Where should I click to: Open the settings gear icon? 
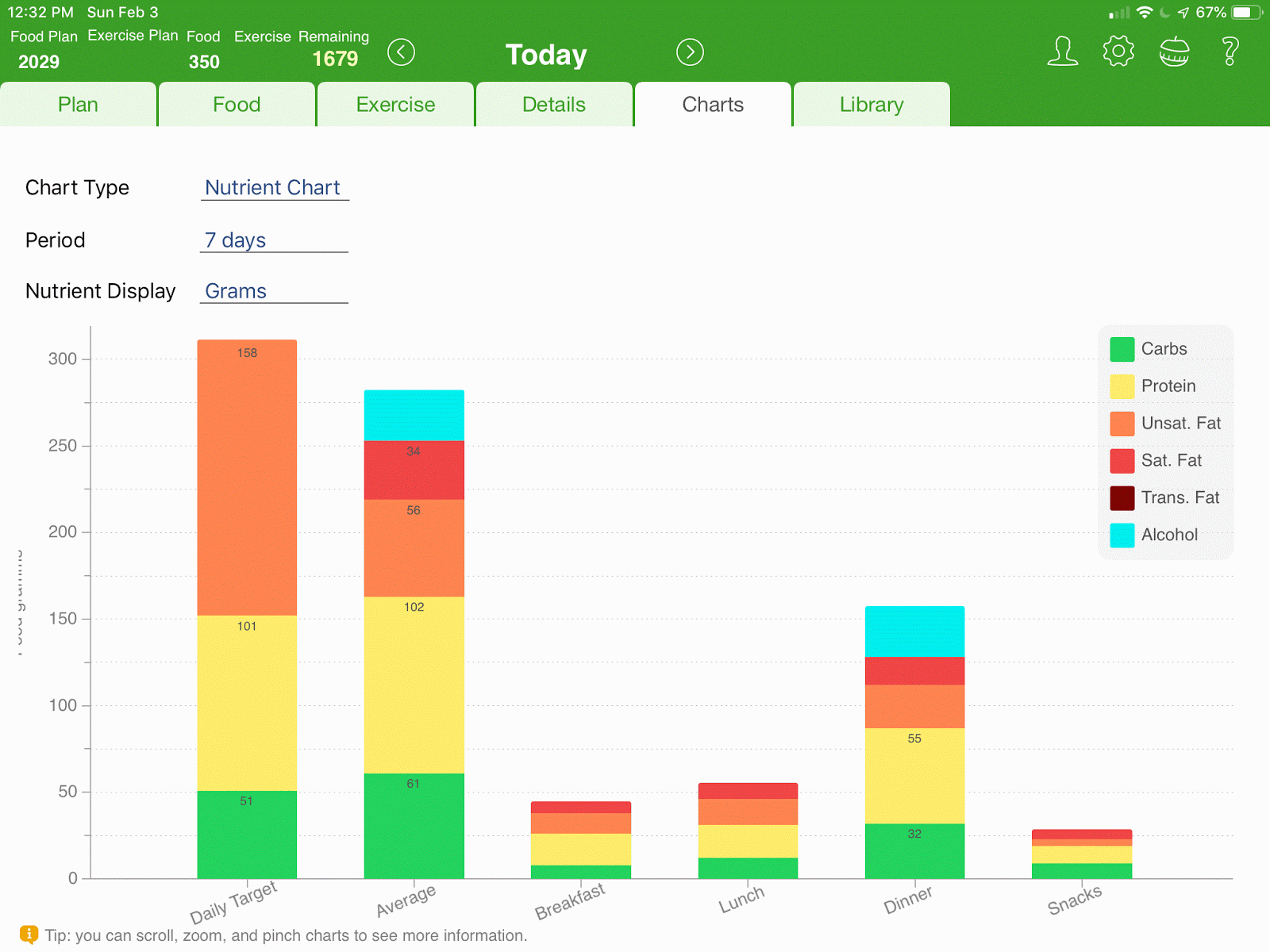coord(1118,52)
